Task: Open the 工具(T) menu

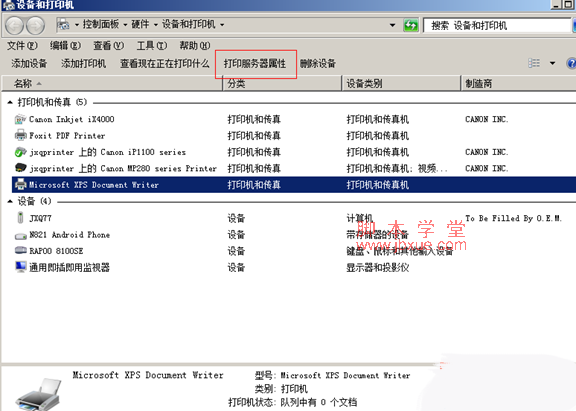Action: coord(152,46)
